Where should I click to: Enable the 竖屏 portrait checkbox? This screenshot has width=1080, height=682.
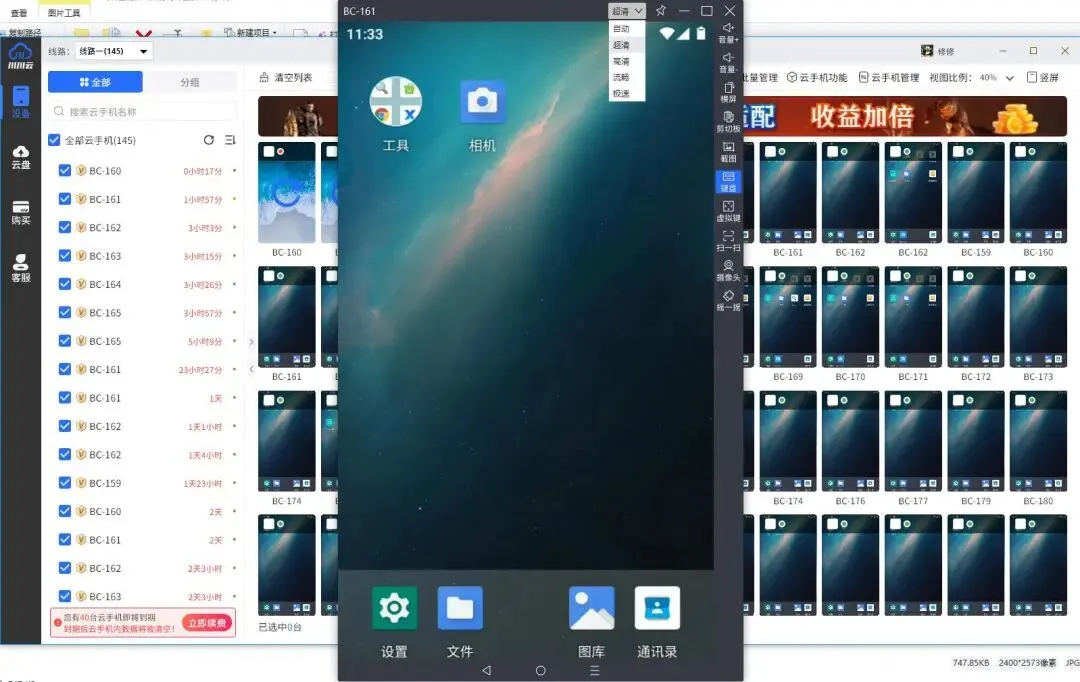(x=1032, y=77)
